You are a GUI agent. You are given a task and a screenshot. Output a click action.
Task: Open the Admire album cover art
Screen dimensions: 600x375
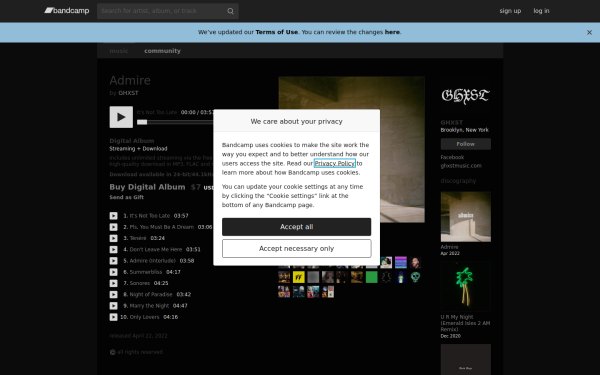[351, 149]
